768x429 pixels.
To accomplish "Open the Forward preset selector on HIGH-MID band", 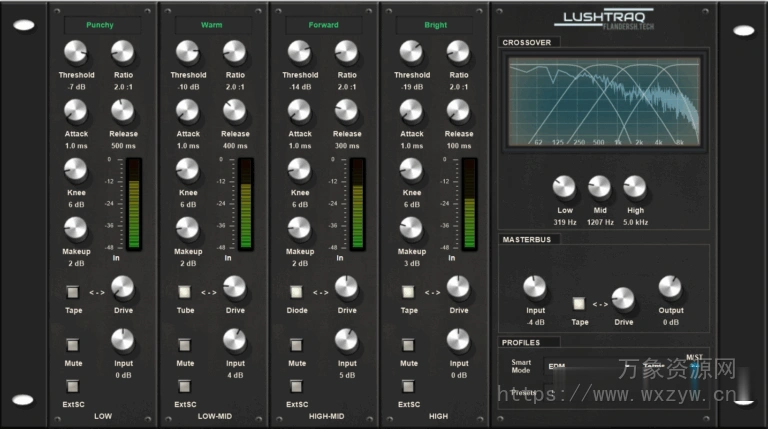I will click(324, 25).
